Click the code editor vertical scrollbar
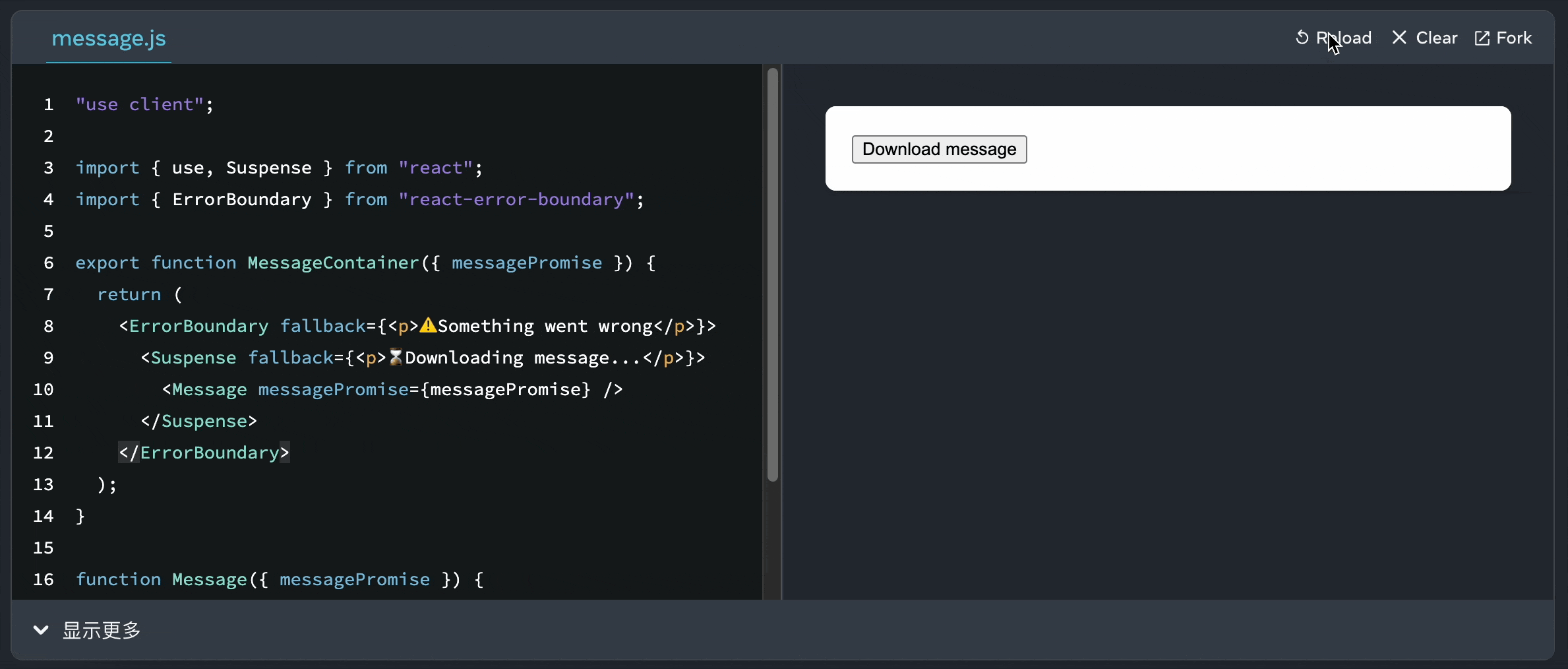The width and height of the screenshot is (1568, 669). point(773,274)
